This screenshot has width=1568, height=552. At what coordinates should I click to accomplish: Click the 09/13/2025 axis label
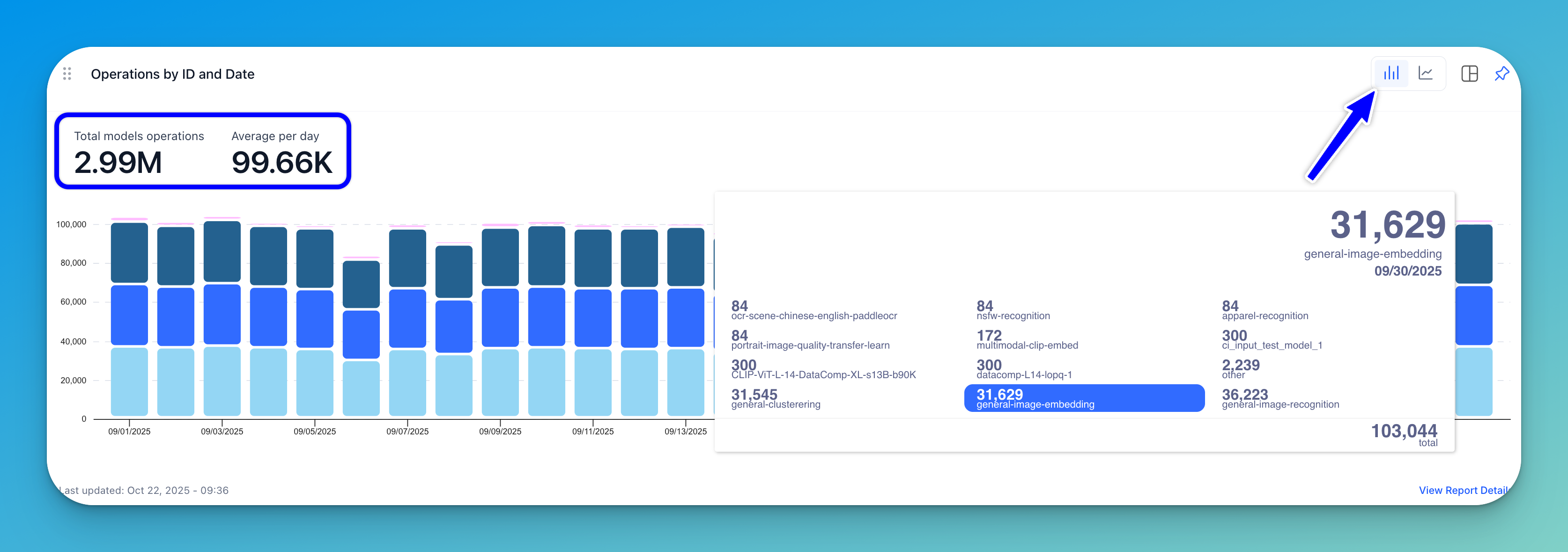point(685,432)
